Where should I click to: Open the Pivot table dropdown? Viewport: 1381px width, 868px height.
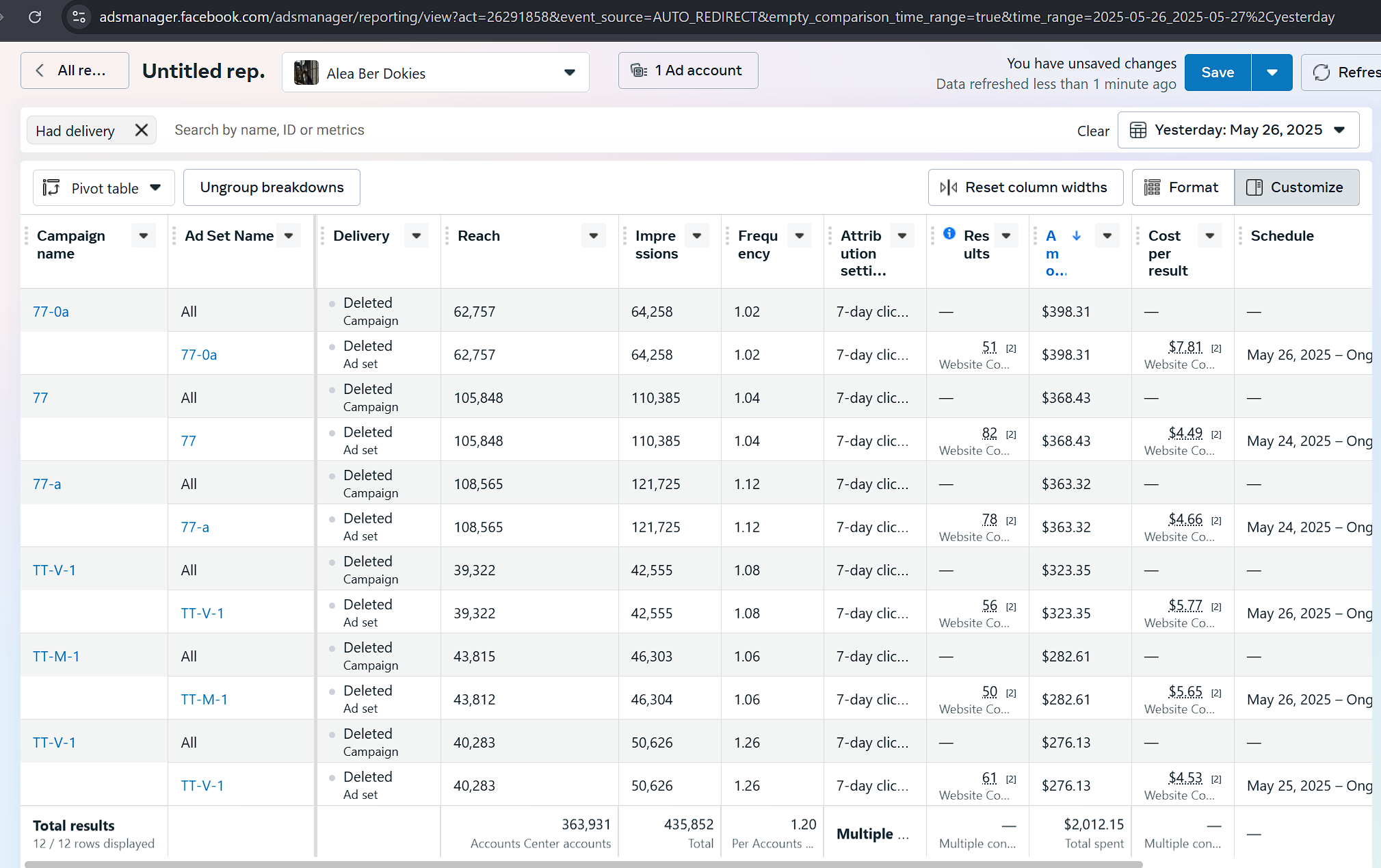pyautogui.click(x=103, y=188)
